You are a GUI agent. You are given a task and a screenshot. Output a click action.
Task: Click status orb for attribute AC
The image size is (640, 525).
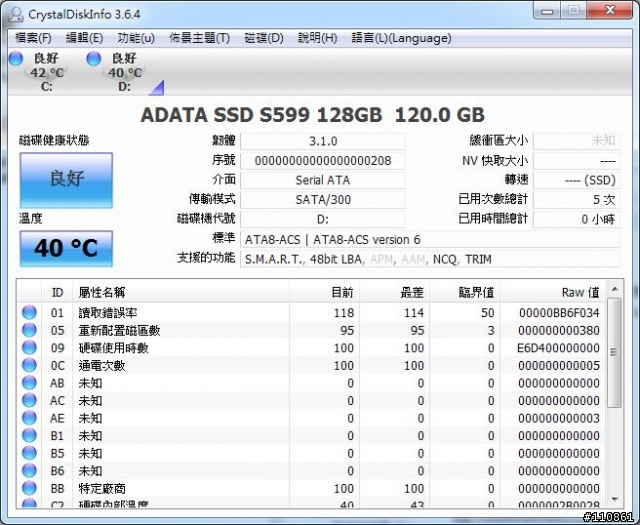[x=29, y=400]
